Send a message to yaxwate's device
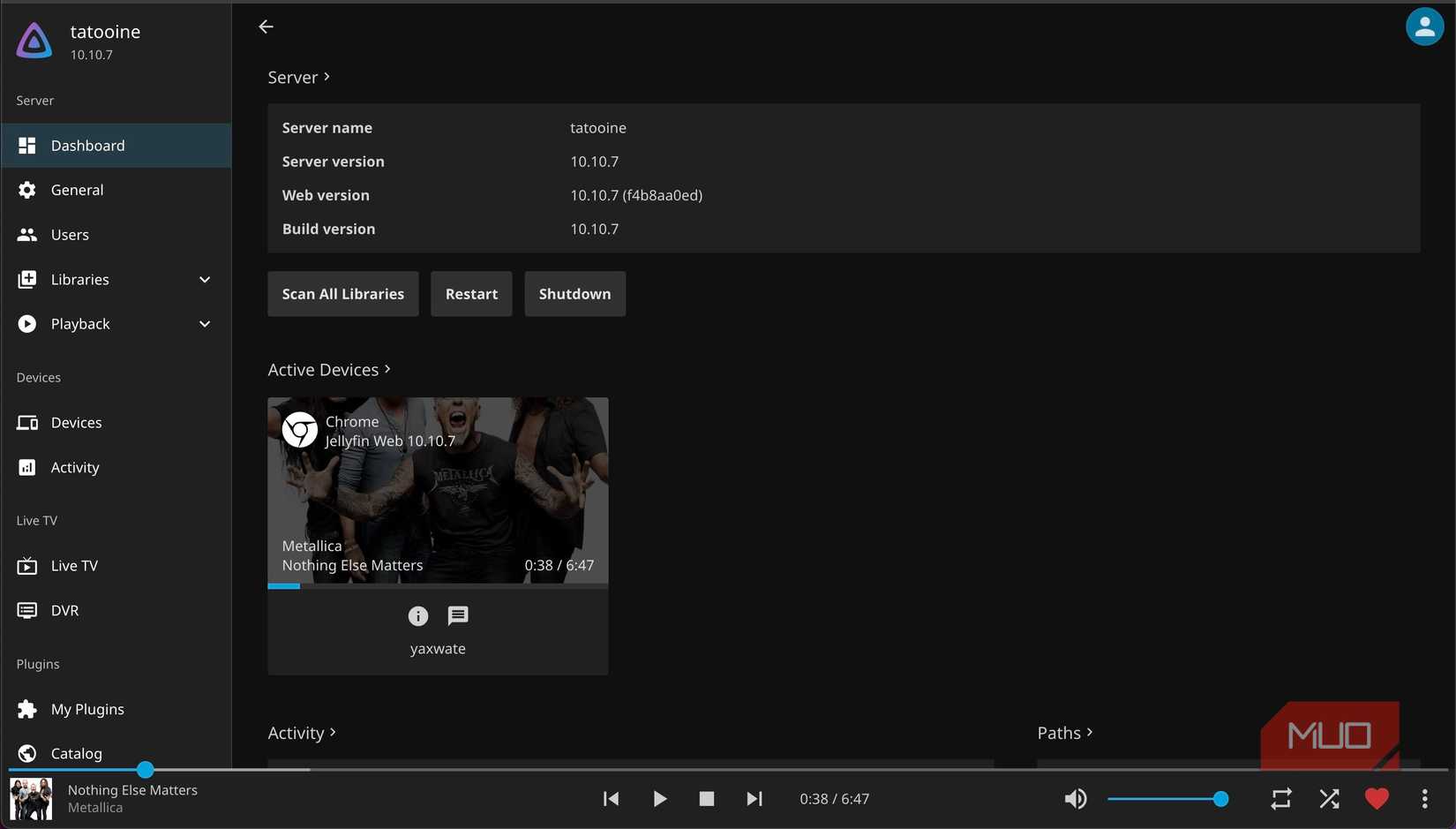The height and width of the screenshot is (829, 1456). pyautogui.click(x=458, y=616)
